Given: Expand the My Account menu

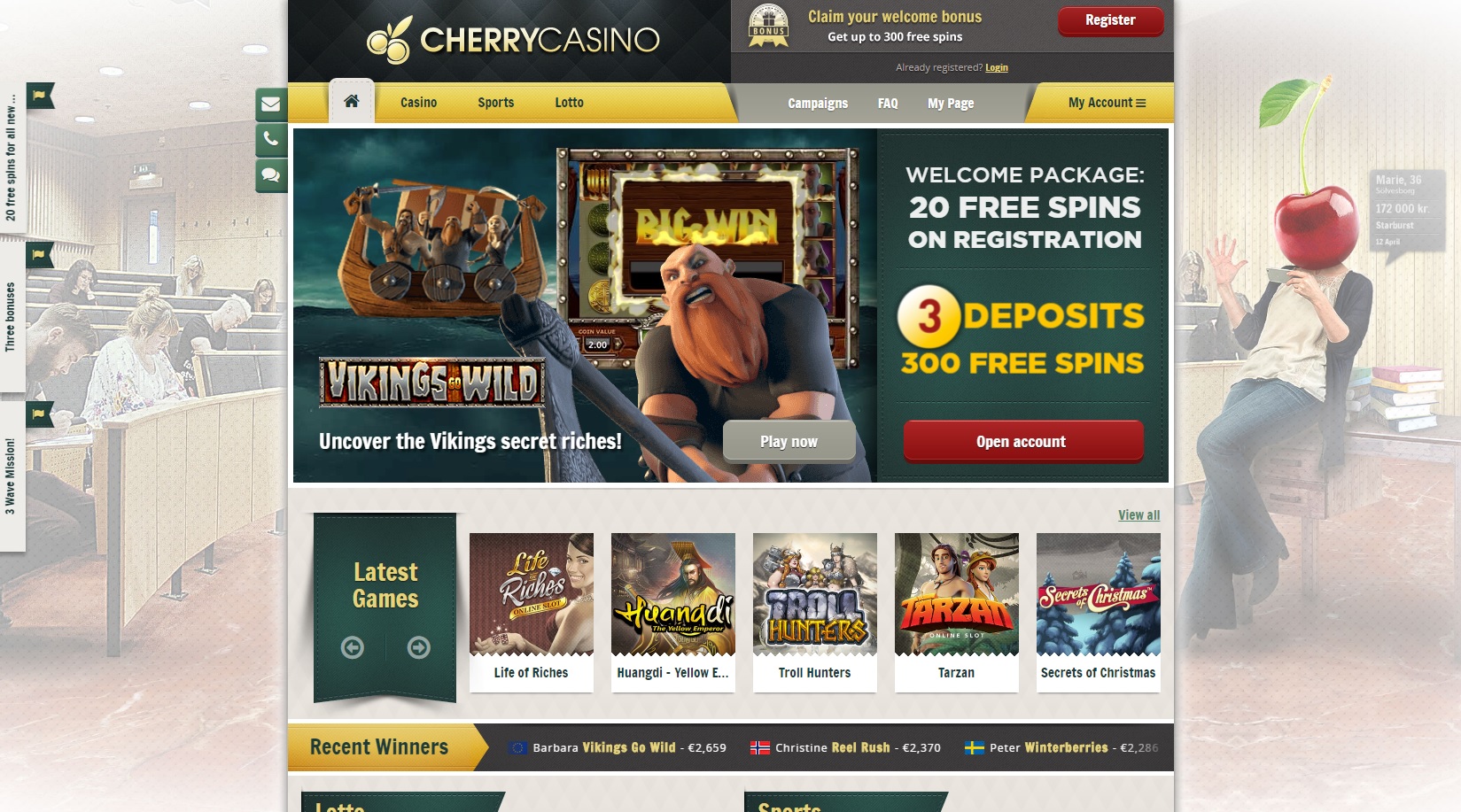Looking at the screenshot, I should (1107, 103).
